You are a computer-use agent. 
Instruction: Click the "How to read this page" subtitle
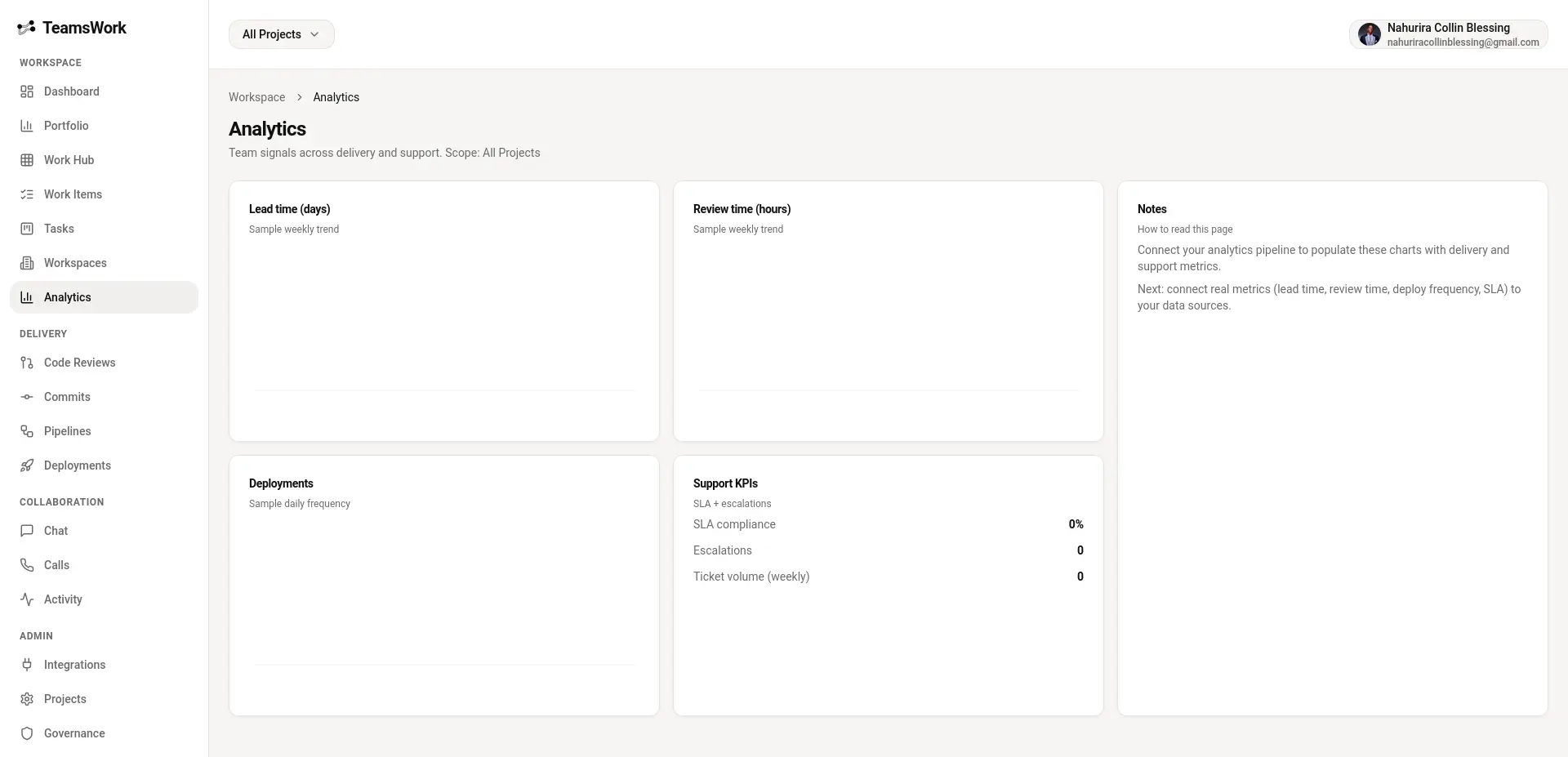tap(1185, 229)
